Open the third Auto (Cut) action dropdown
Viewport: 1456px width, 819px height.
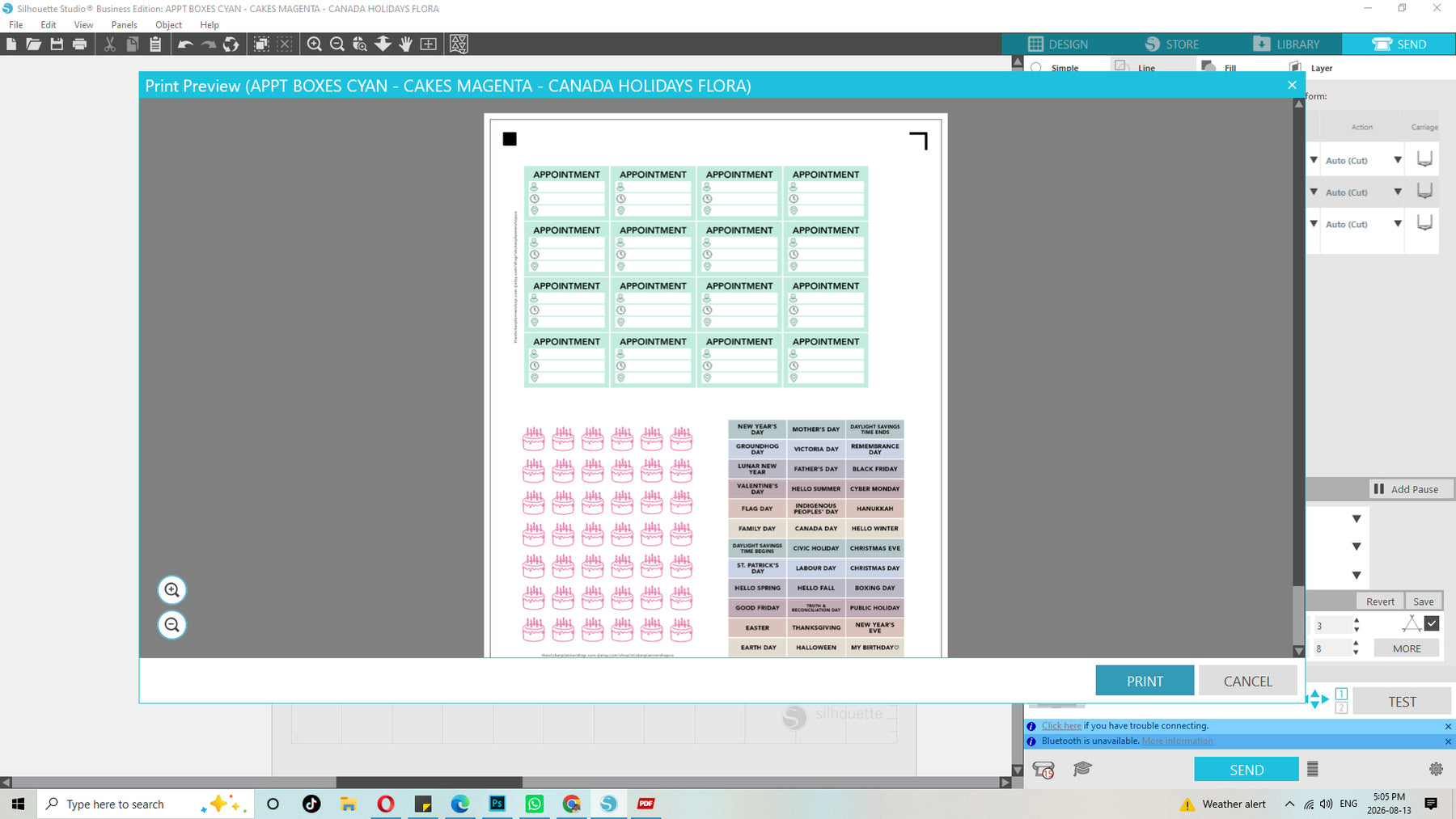[x=1398, y=224]
